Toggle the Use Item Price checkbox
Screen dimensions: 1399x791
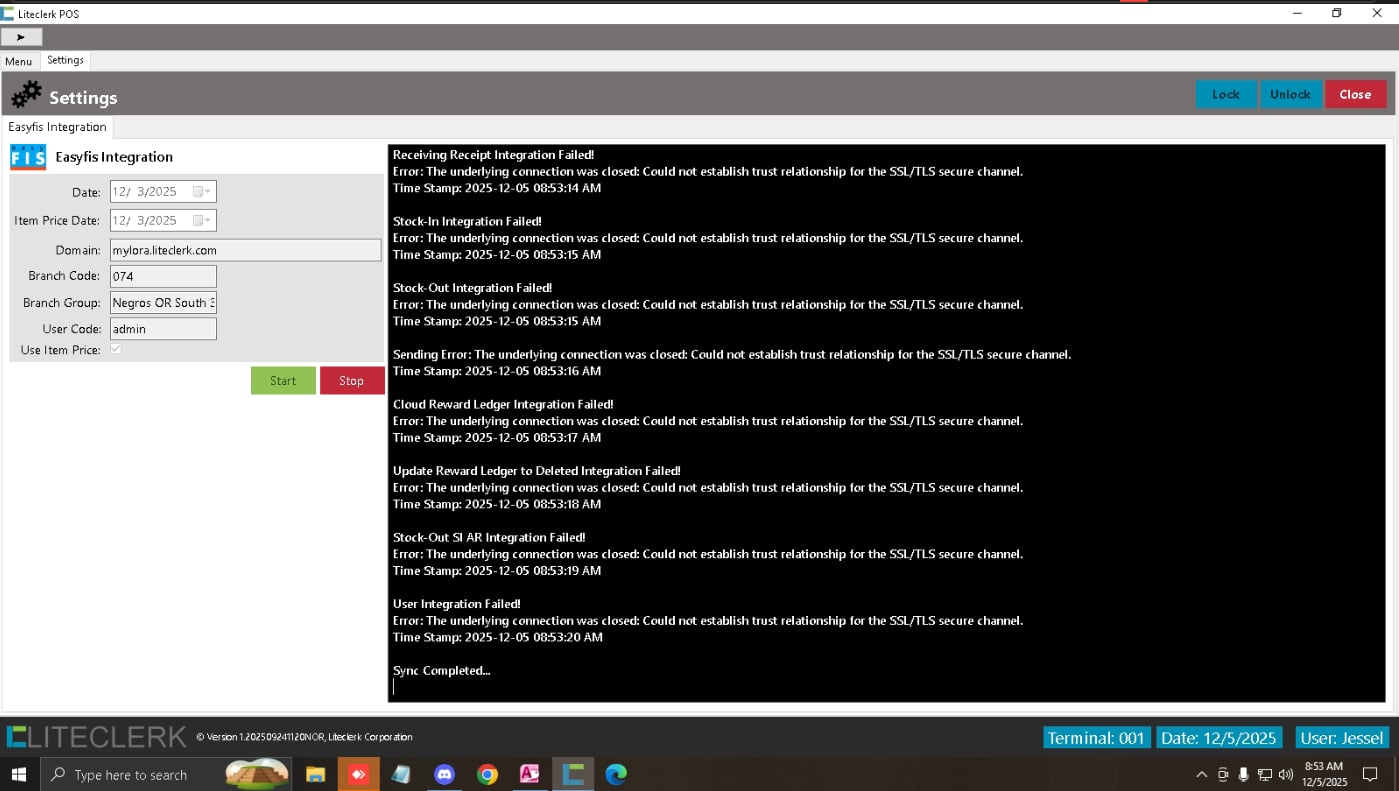[x=116, y=350]
